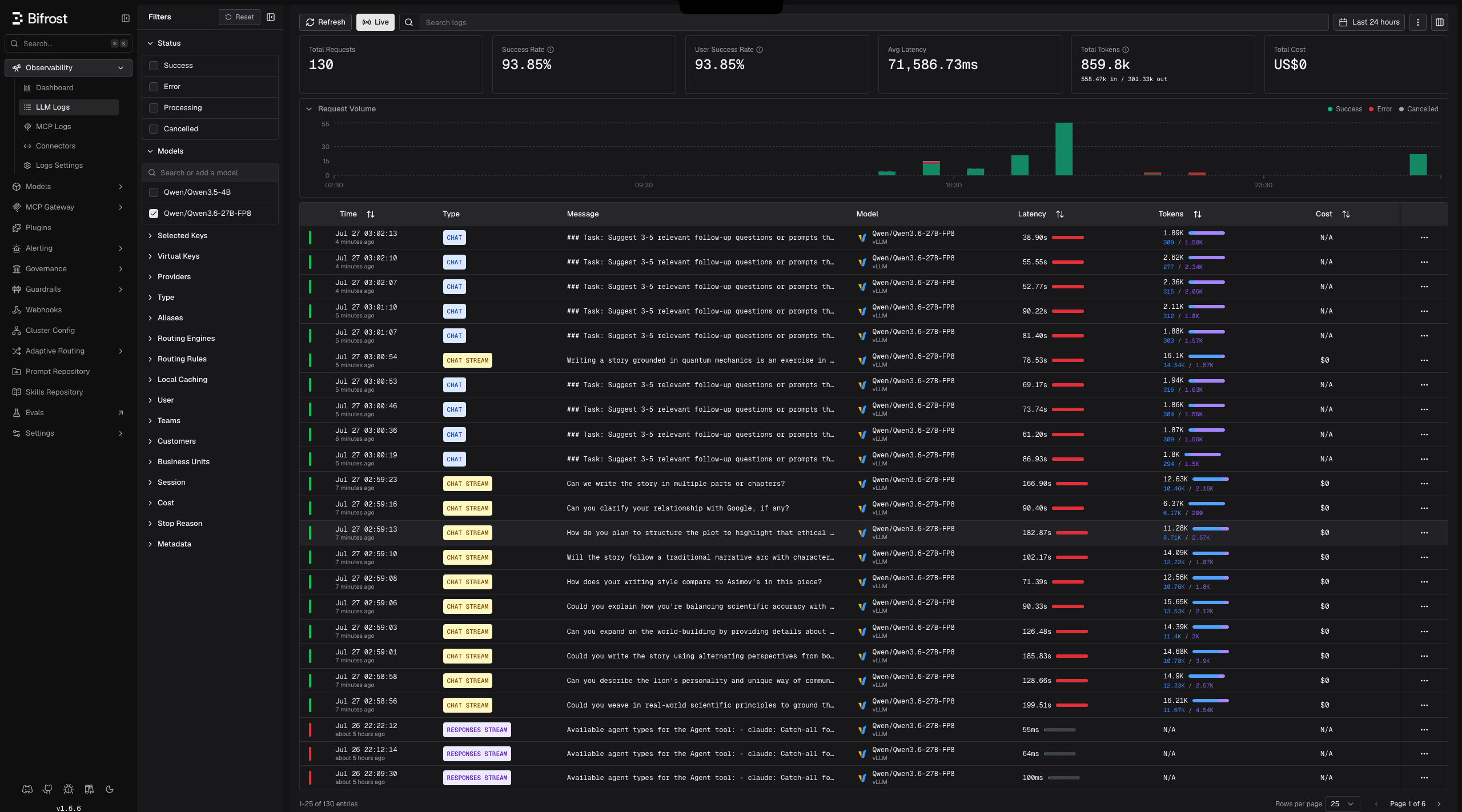
Task: Sort table by Latency column arrows
Action: pos(1060,214)
